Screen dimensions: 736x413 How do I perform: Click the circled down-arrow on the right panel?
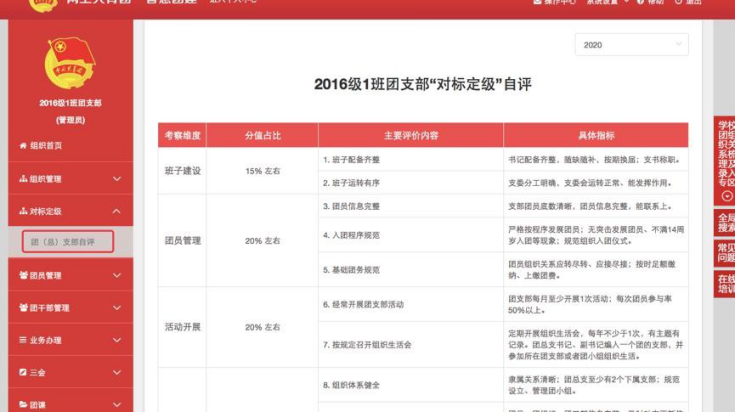(727, 196)
